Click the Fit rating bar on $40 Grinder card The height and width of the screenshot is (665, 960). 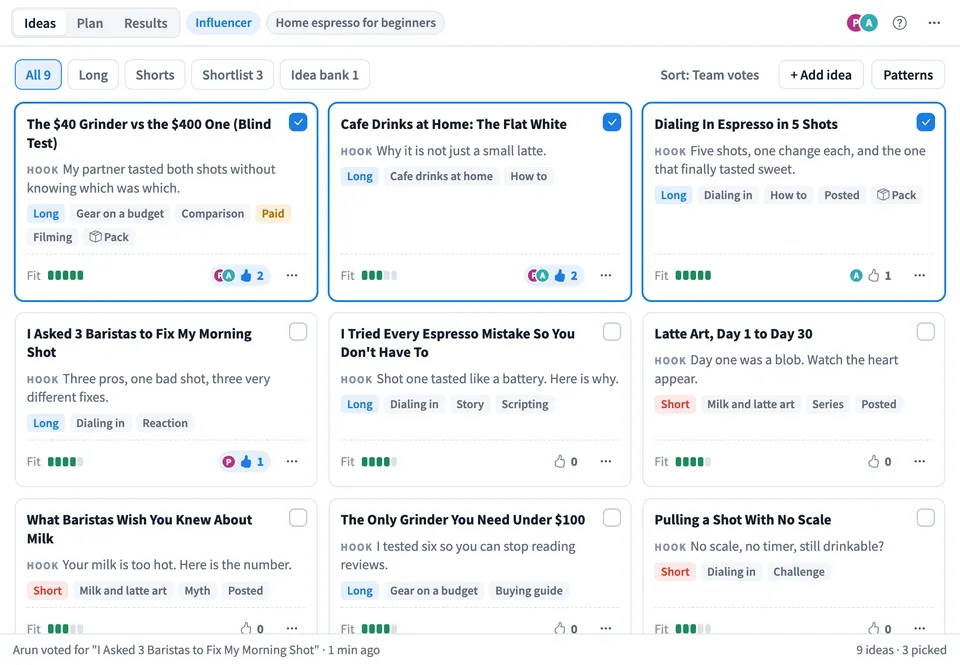pos(66,276)
